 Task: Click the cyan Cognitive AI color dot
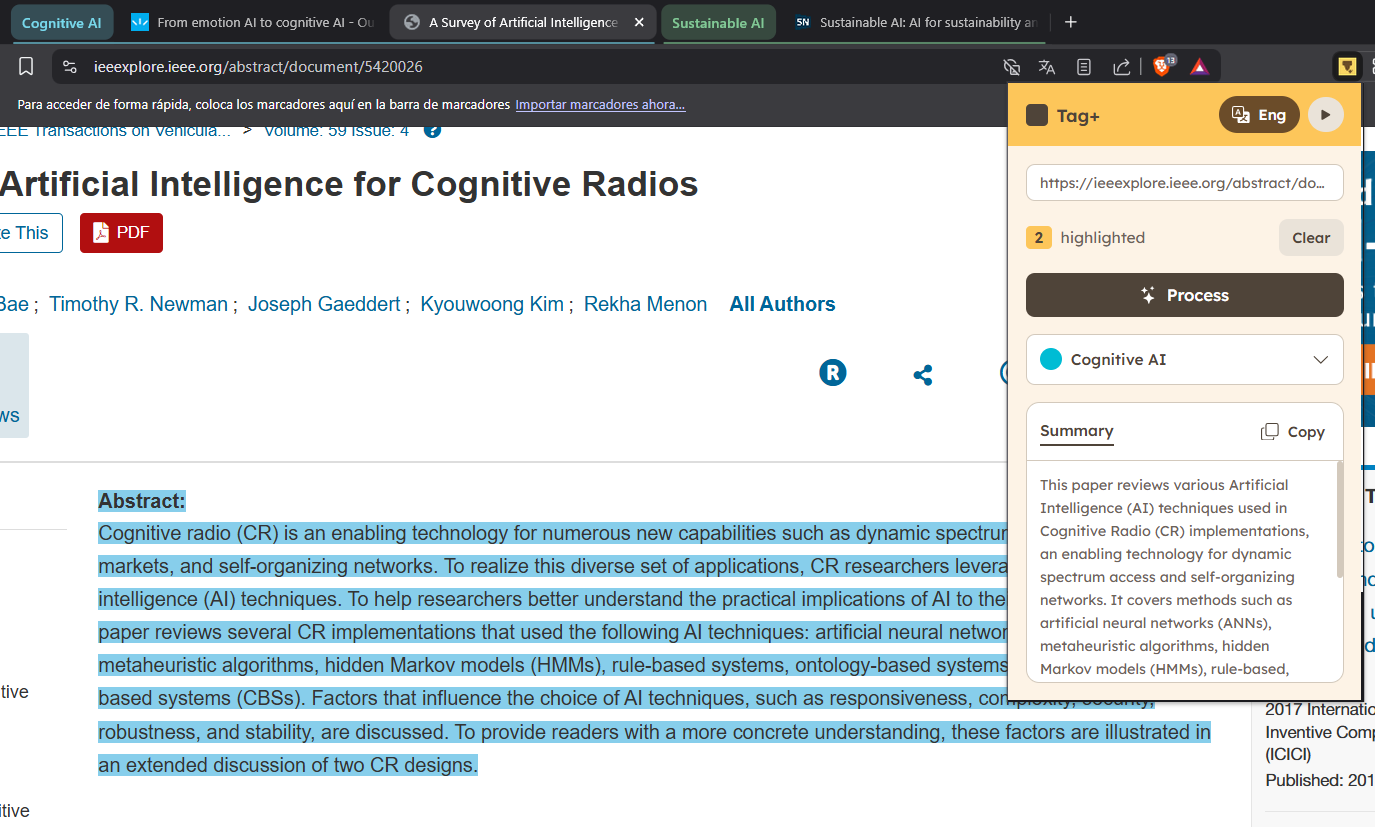1051,360
